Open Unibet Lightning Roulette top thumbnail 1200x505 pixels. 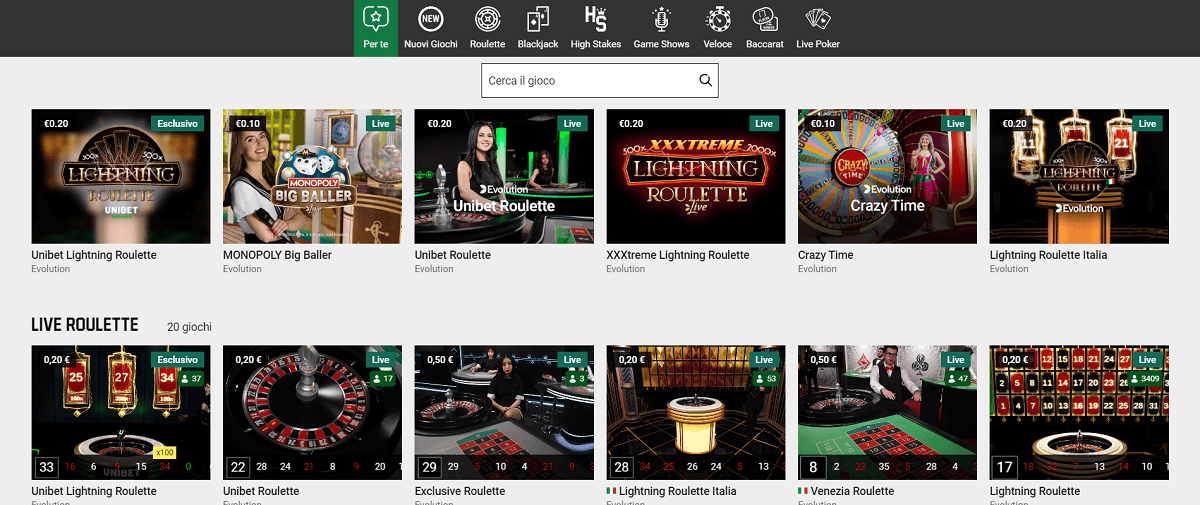click(121, 176)
